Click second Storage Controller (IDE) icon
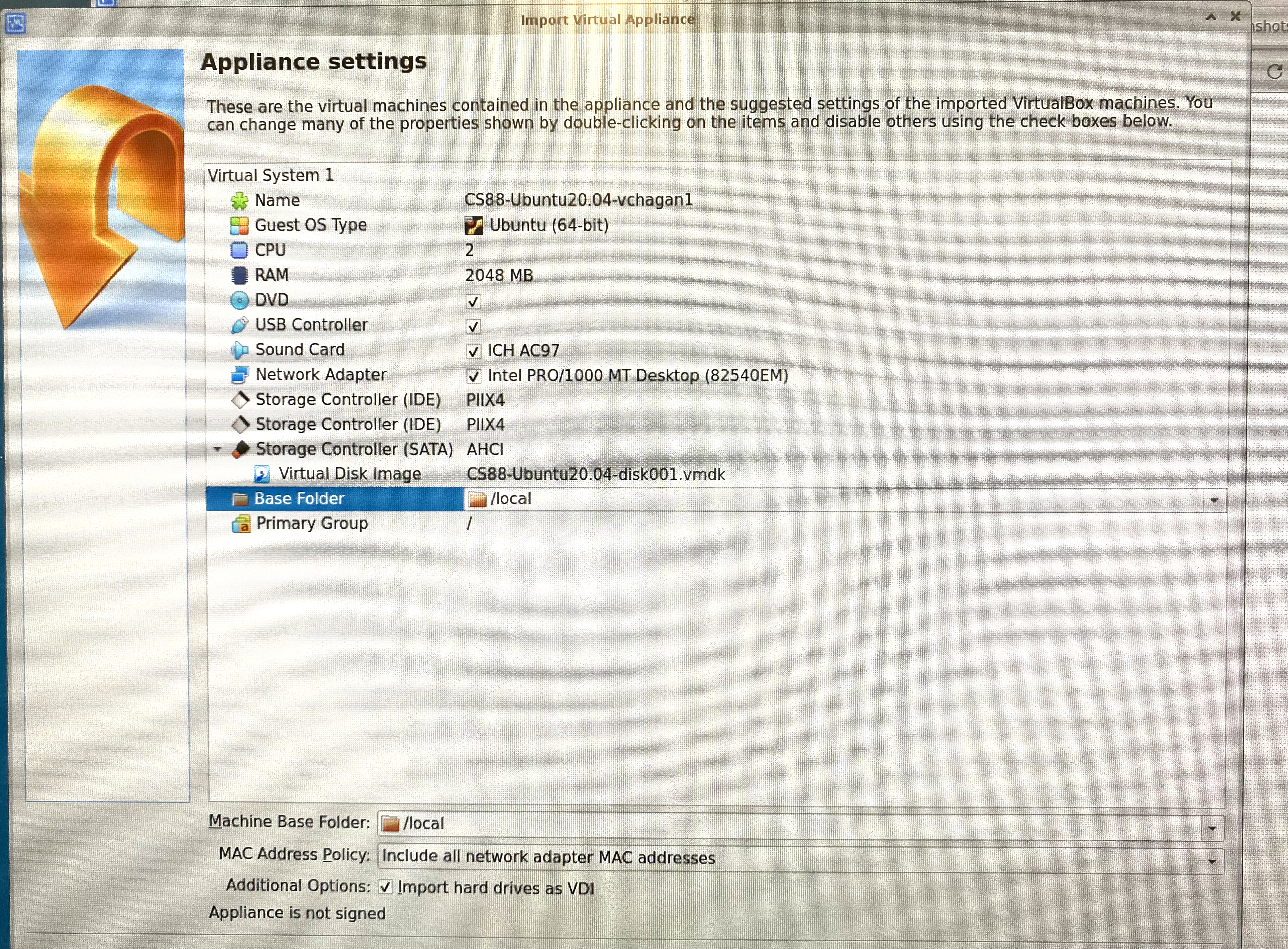Image resolution: width=1288 pixels, height=949 pixels. point(240,424)
